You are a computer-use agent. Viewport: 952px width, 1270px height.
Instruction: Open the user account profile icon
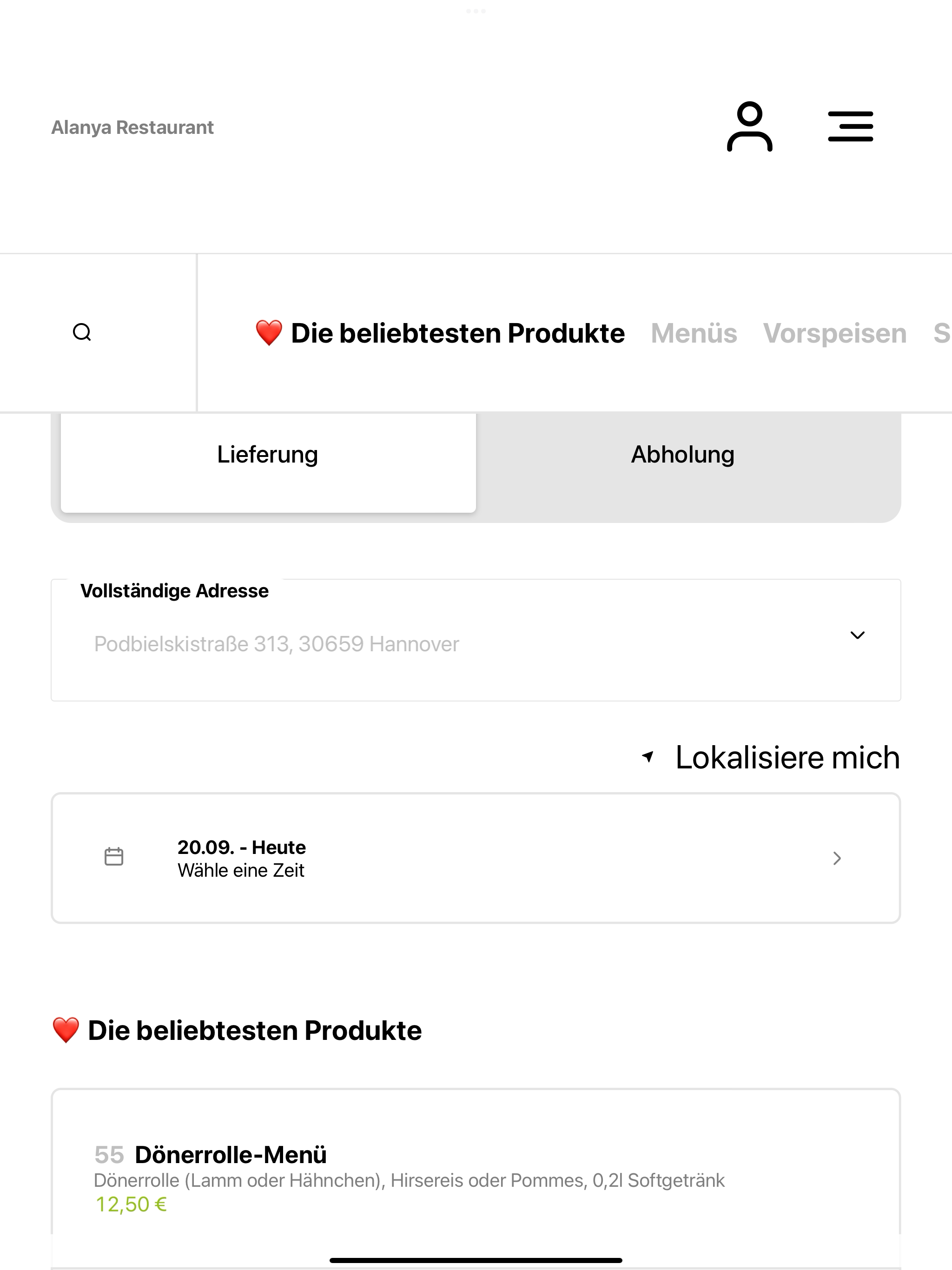point(749,126)
